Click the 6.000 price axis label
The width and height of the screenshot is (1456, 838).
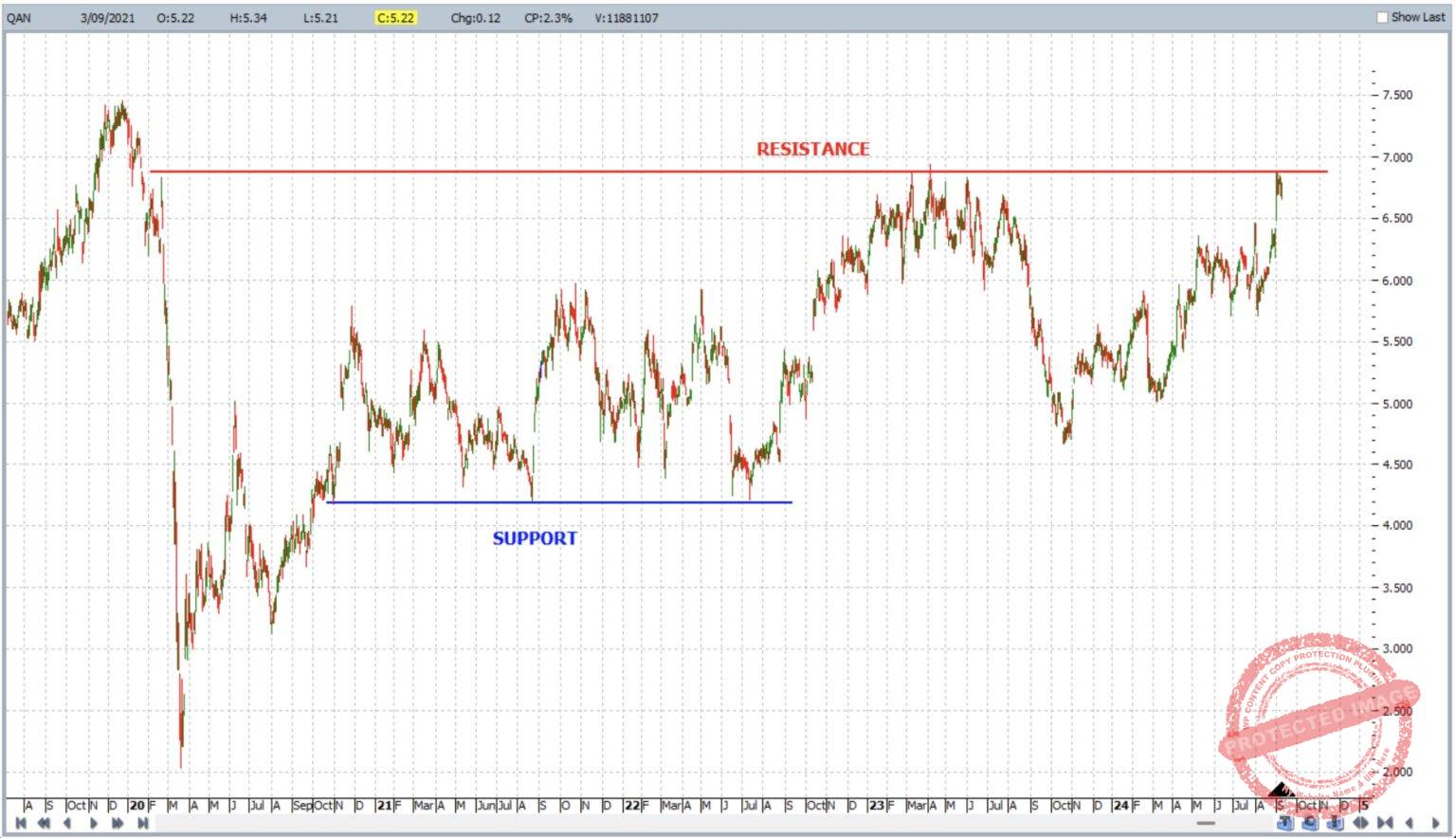point(1397,281)
